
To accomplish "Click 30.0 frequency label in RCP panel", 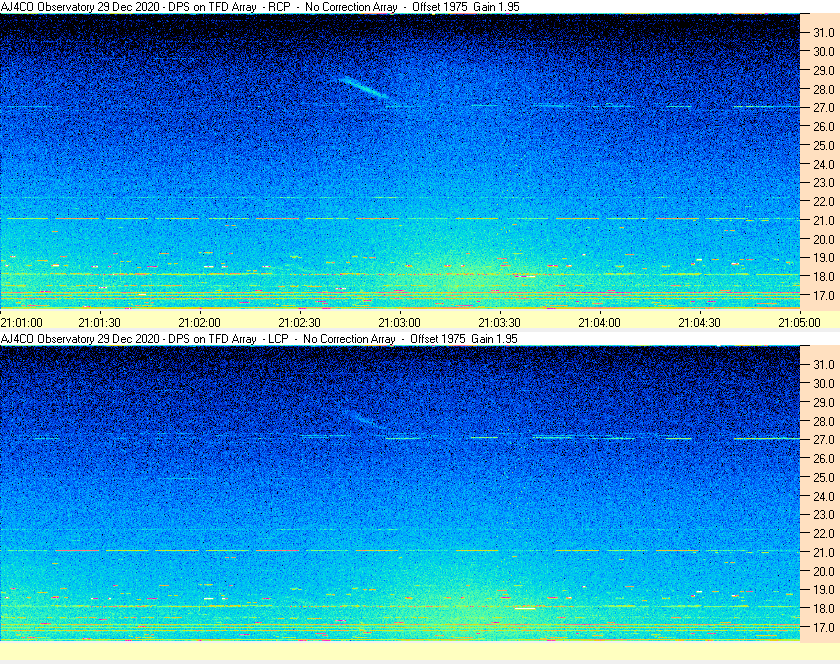I will pos(824,51).
